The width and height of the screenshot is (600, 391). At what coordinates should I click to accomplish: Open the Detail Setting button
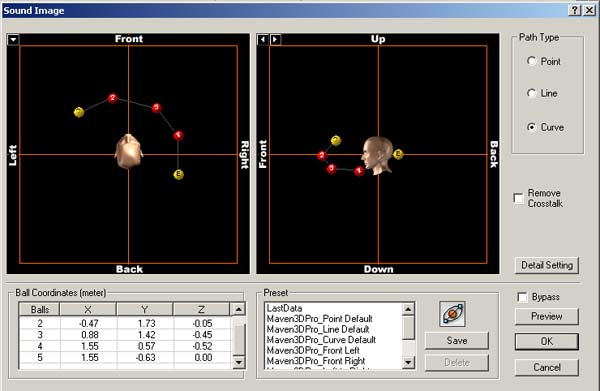pos(547,265)
